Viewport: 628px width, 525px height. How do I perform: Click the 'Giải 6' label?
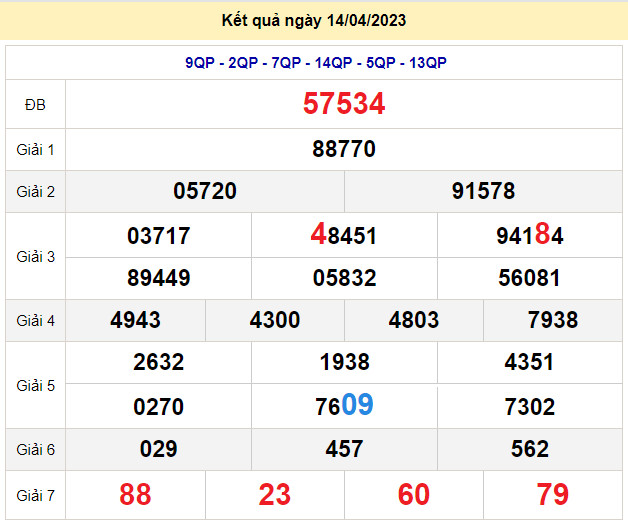click(x=35, y=449)
